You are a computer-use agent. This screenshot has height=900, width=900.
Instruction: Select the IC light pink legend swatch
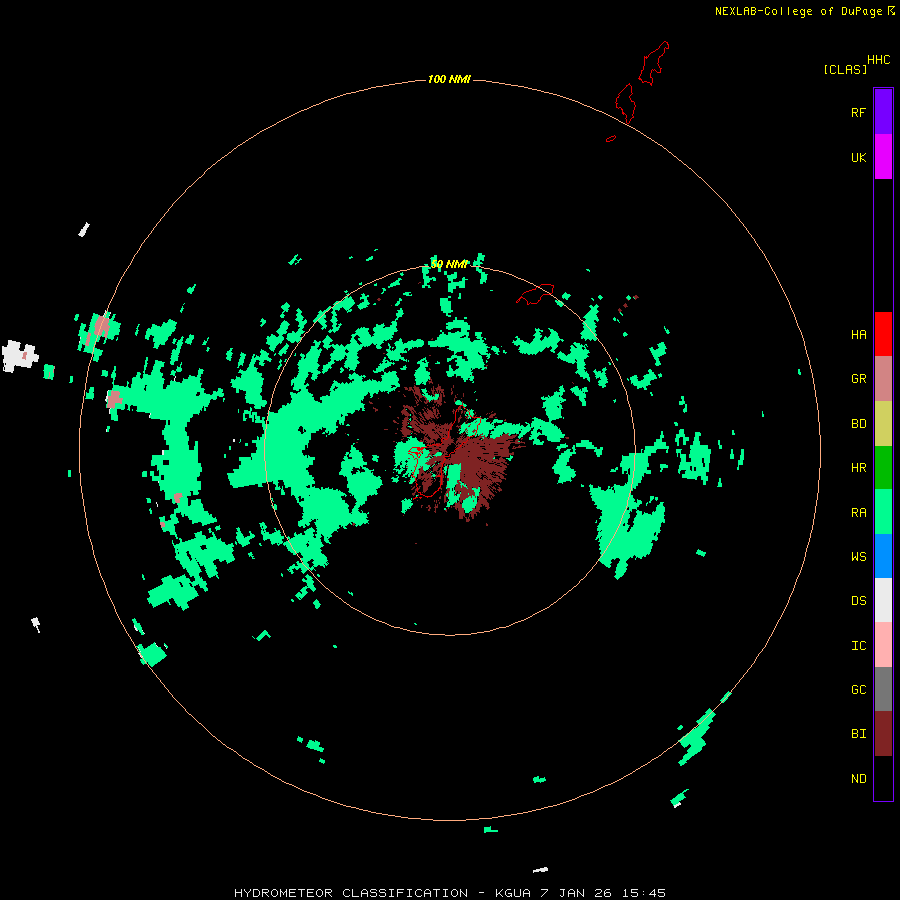[x=883, y=645]
